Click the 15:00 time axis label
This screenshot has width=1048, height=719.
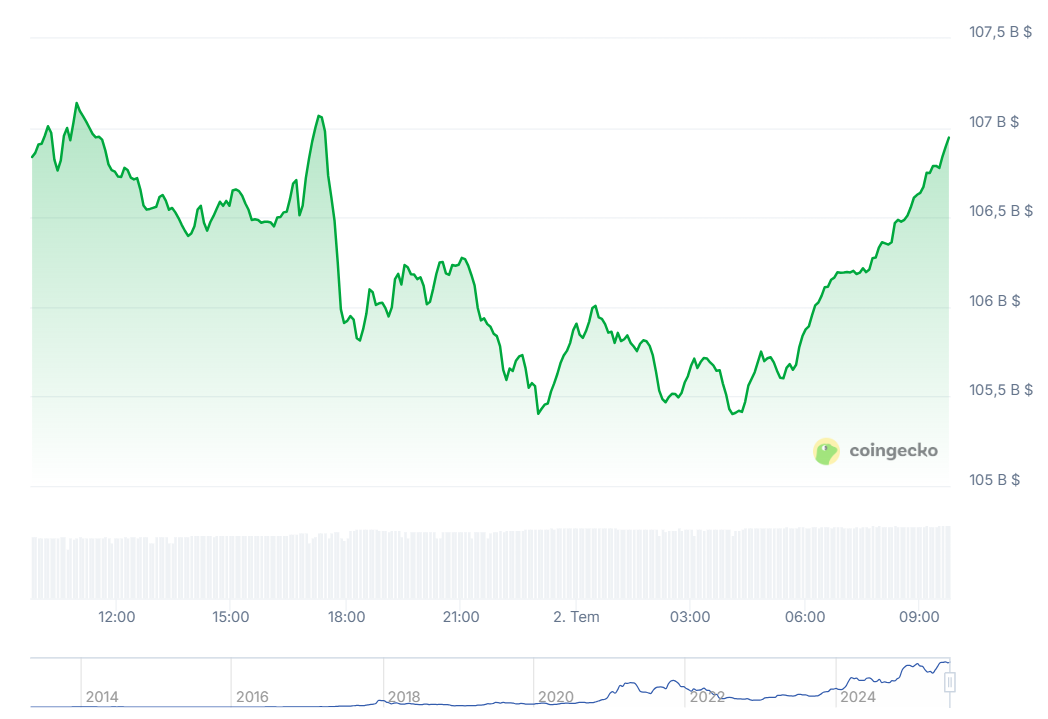(x=231, y=617)
